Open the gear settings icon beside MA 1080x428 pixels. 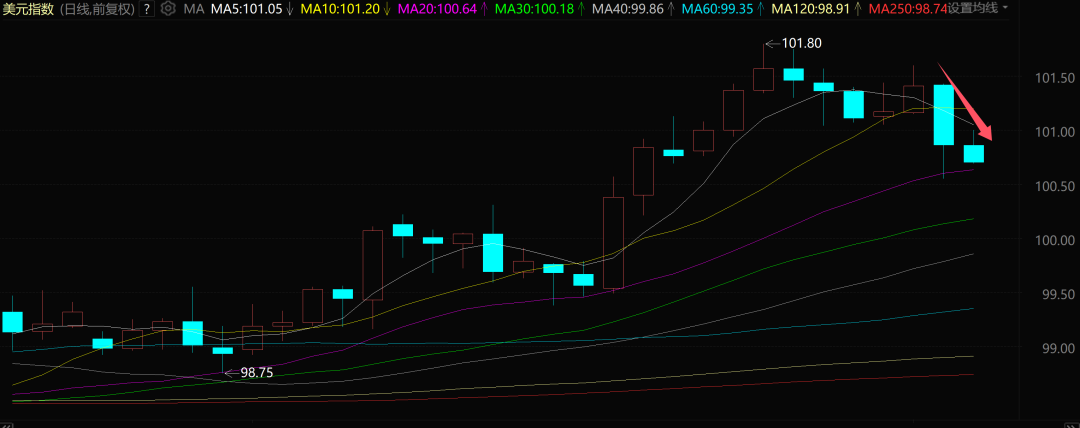(x=167, y=9)
